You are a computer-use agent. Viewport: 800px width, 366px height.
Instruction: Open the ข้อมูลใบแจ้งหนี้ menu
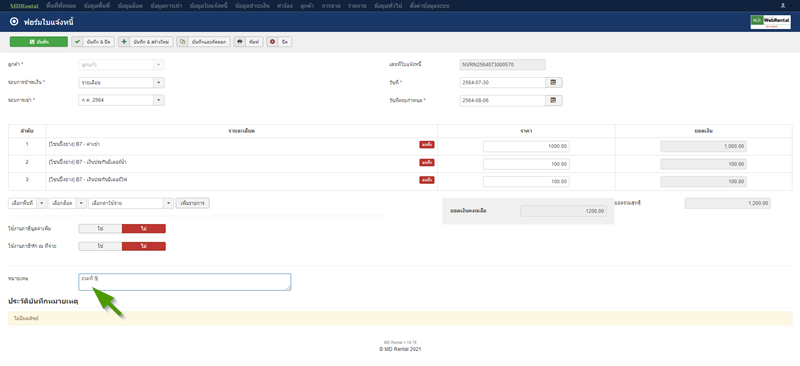point(208,6)
